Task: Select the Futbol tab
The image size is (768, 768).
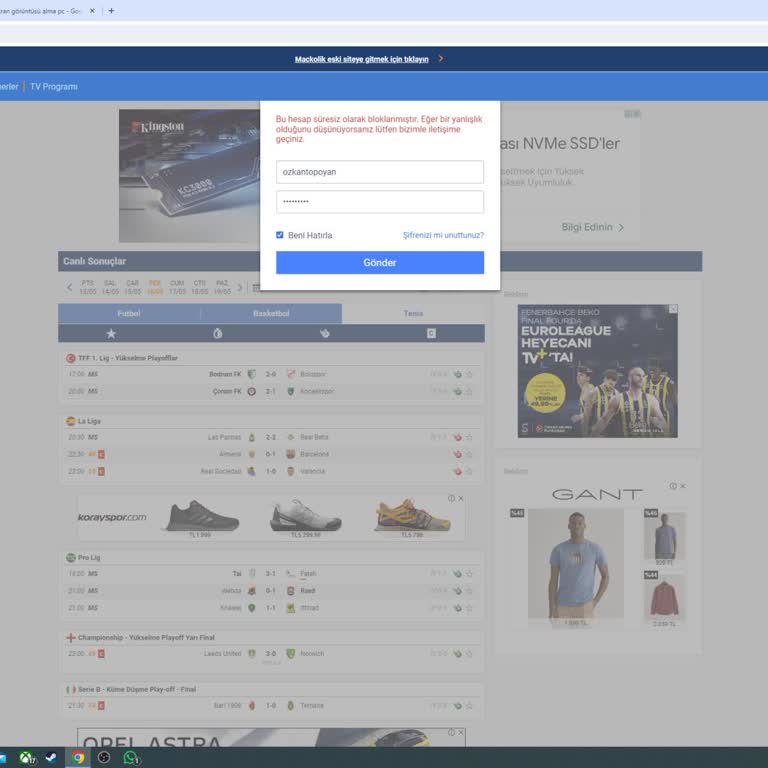Action: pos(129,313)
